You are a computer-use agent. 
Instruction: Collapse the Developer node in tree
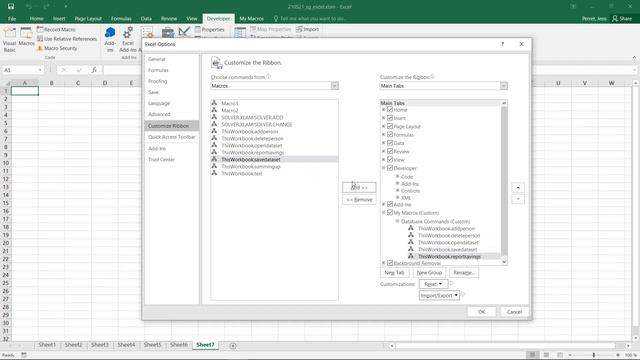tap(383, 168)
